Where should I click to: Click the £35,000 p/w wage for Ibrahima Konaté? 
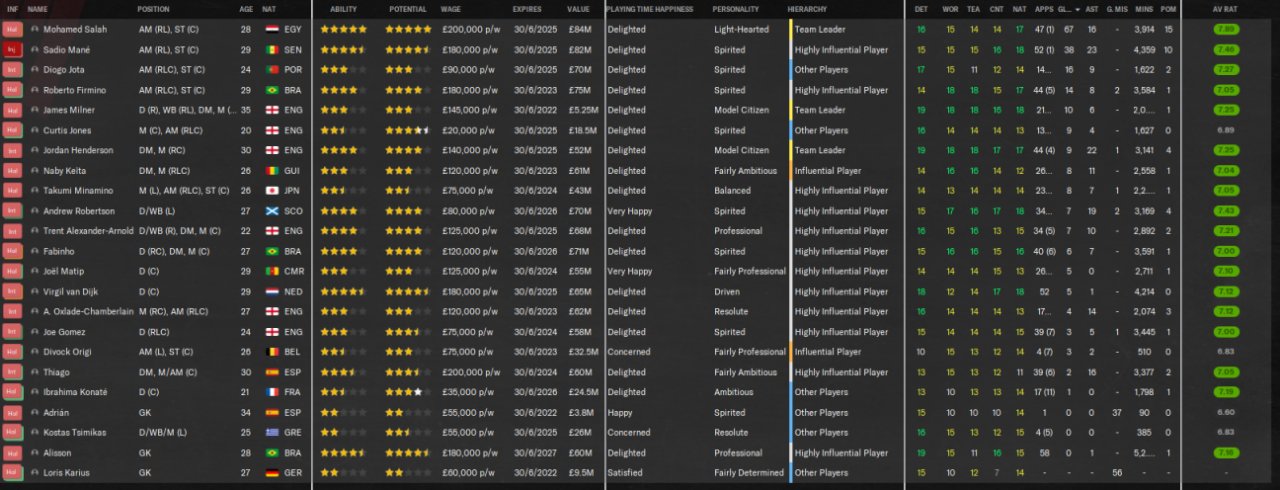[468, 392]
